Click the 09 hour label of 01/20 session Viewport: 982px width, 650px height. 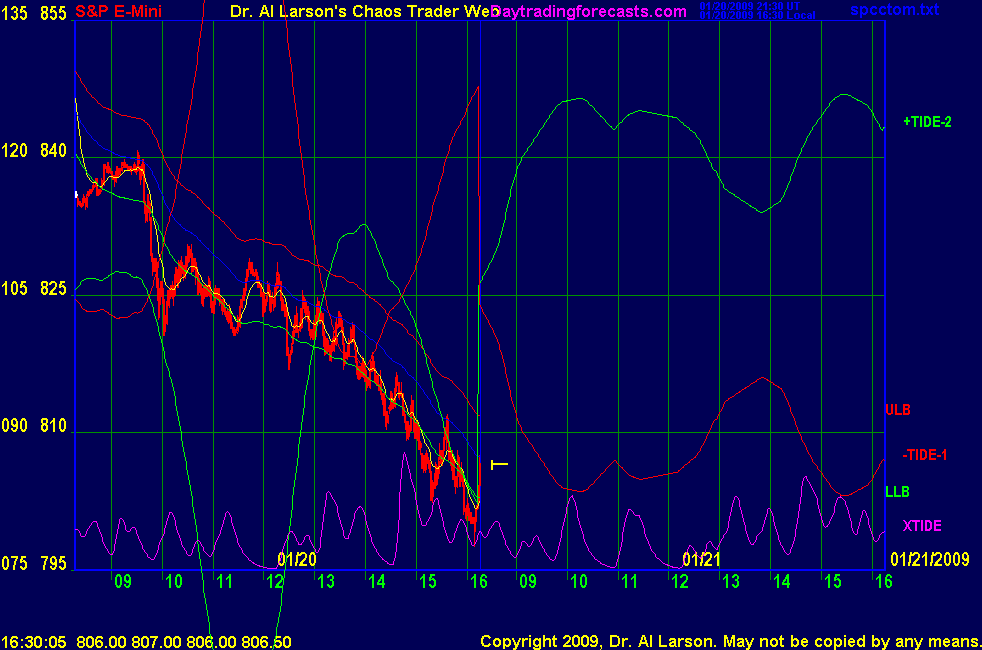(x=123, y=582)
